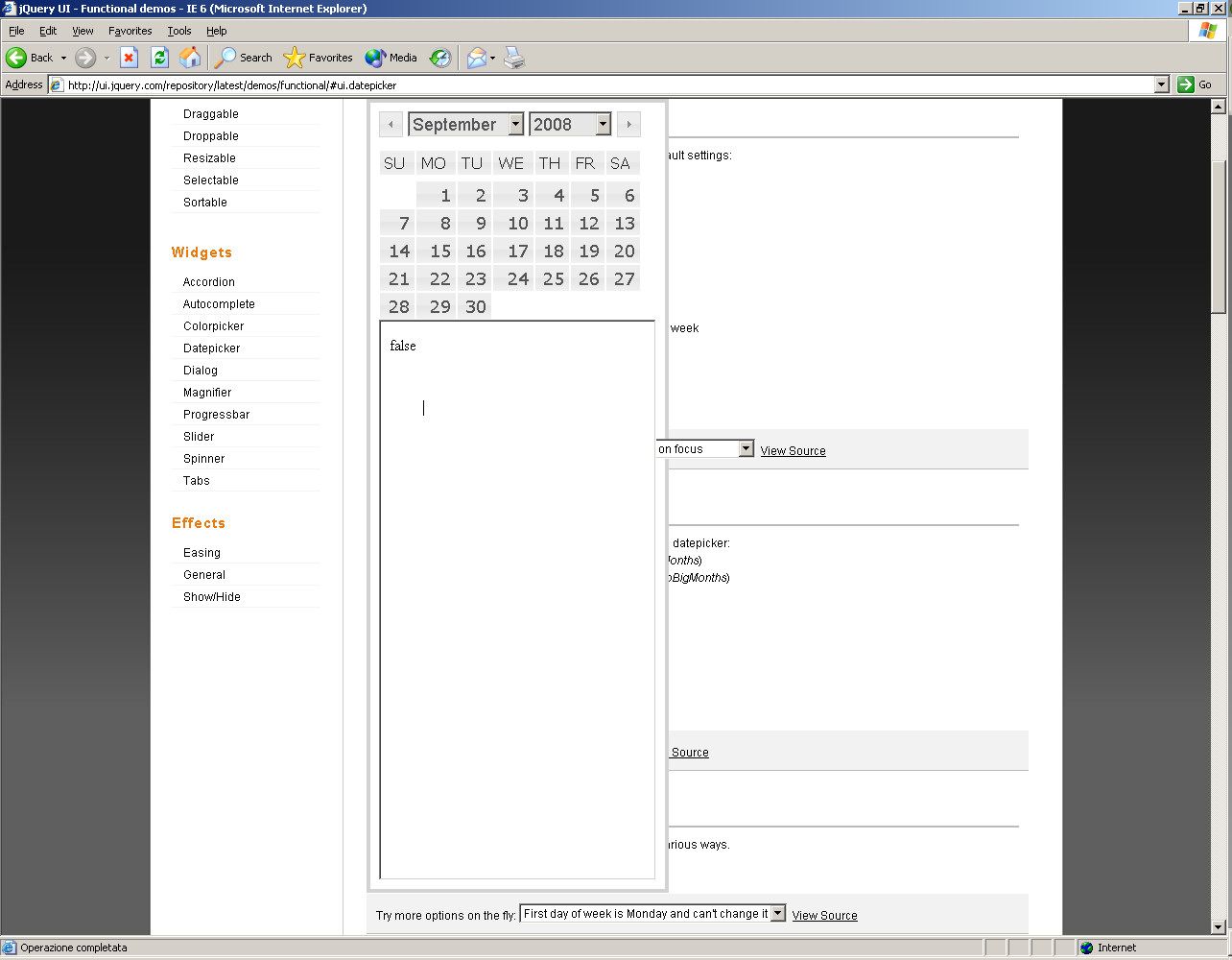Image resolution: width=1232 pixels, height=960 pixels.
Task: Open the Slider widget demo
Action: 199,437
